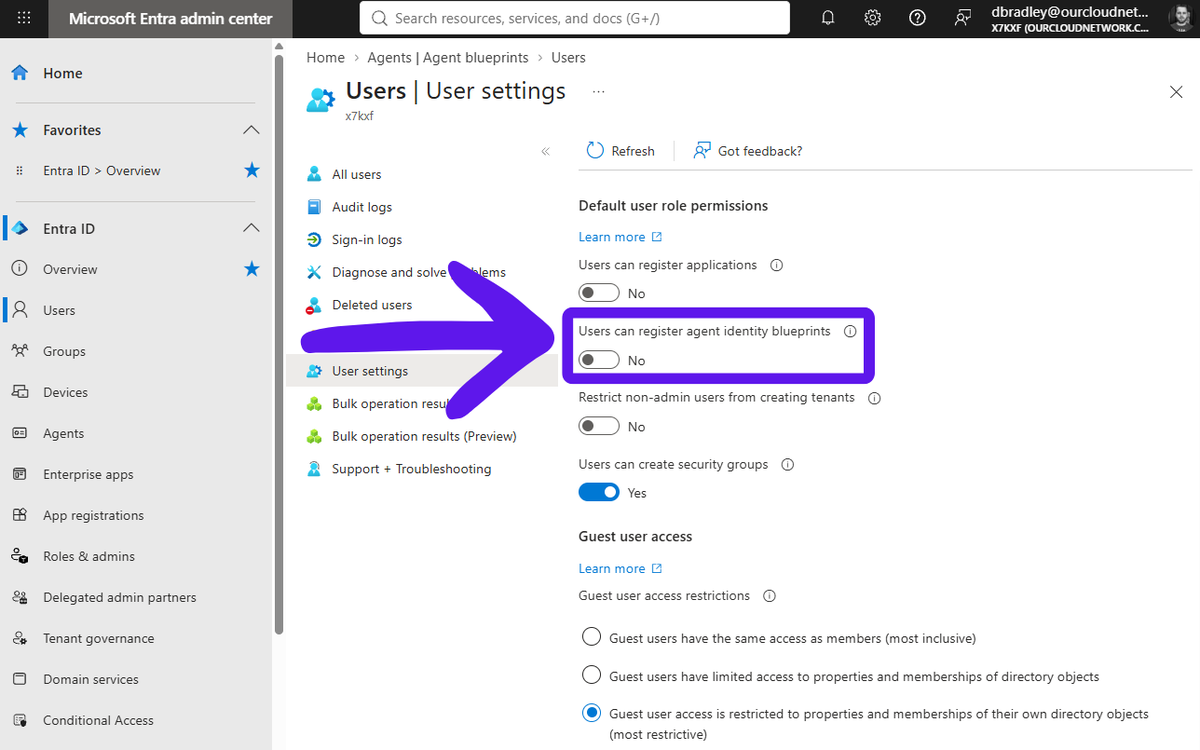The width and height of the screenshot is (1200, 750).
Task: Toggle Restrict non-admin users from creating tenants
Action: tap(599, 426)
